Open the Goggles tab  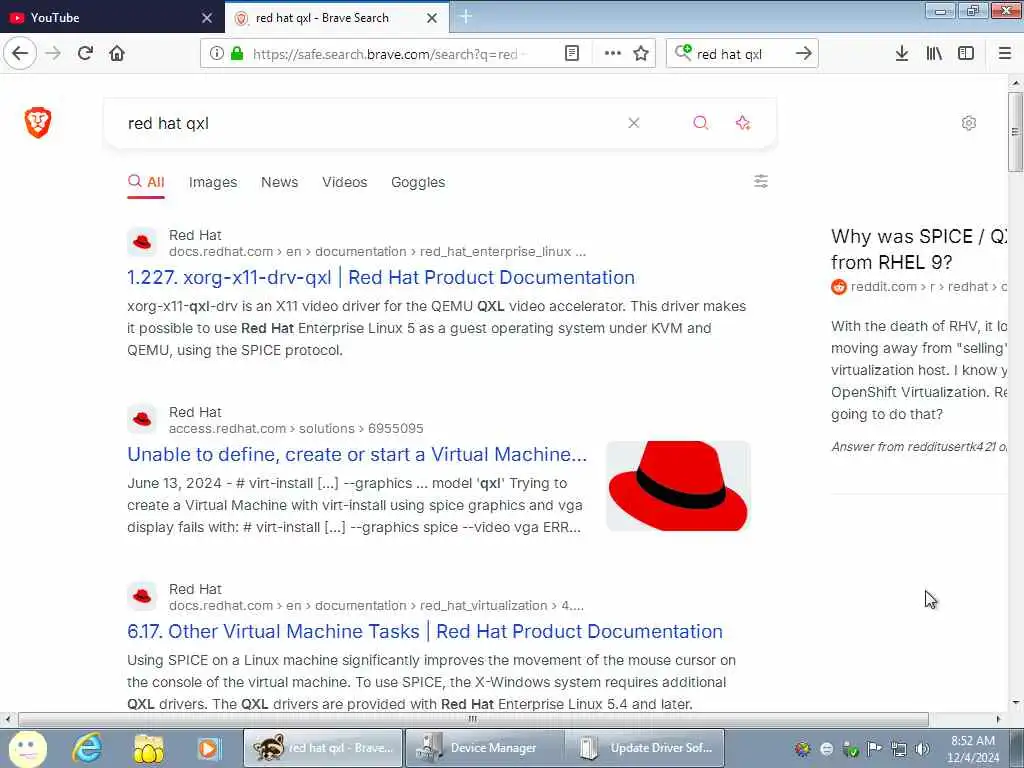[418, 182]
